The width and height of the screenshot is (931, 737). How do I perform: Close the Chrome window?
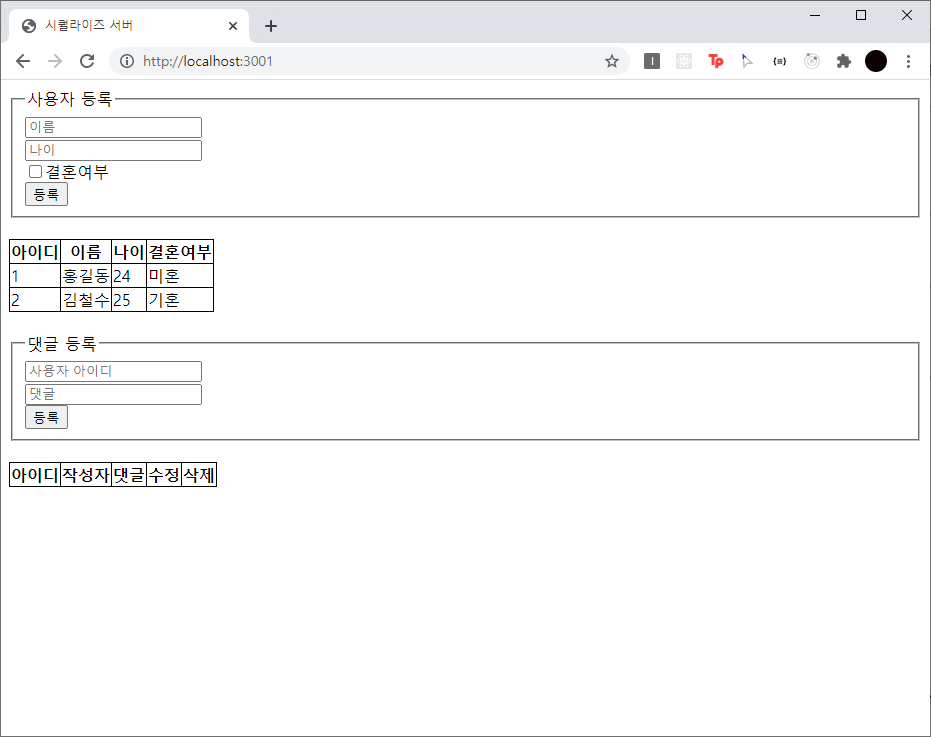coord(907,15)
